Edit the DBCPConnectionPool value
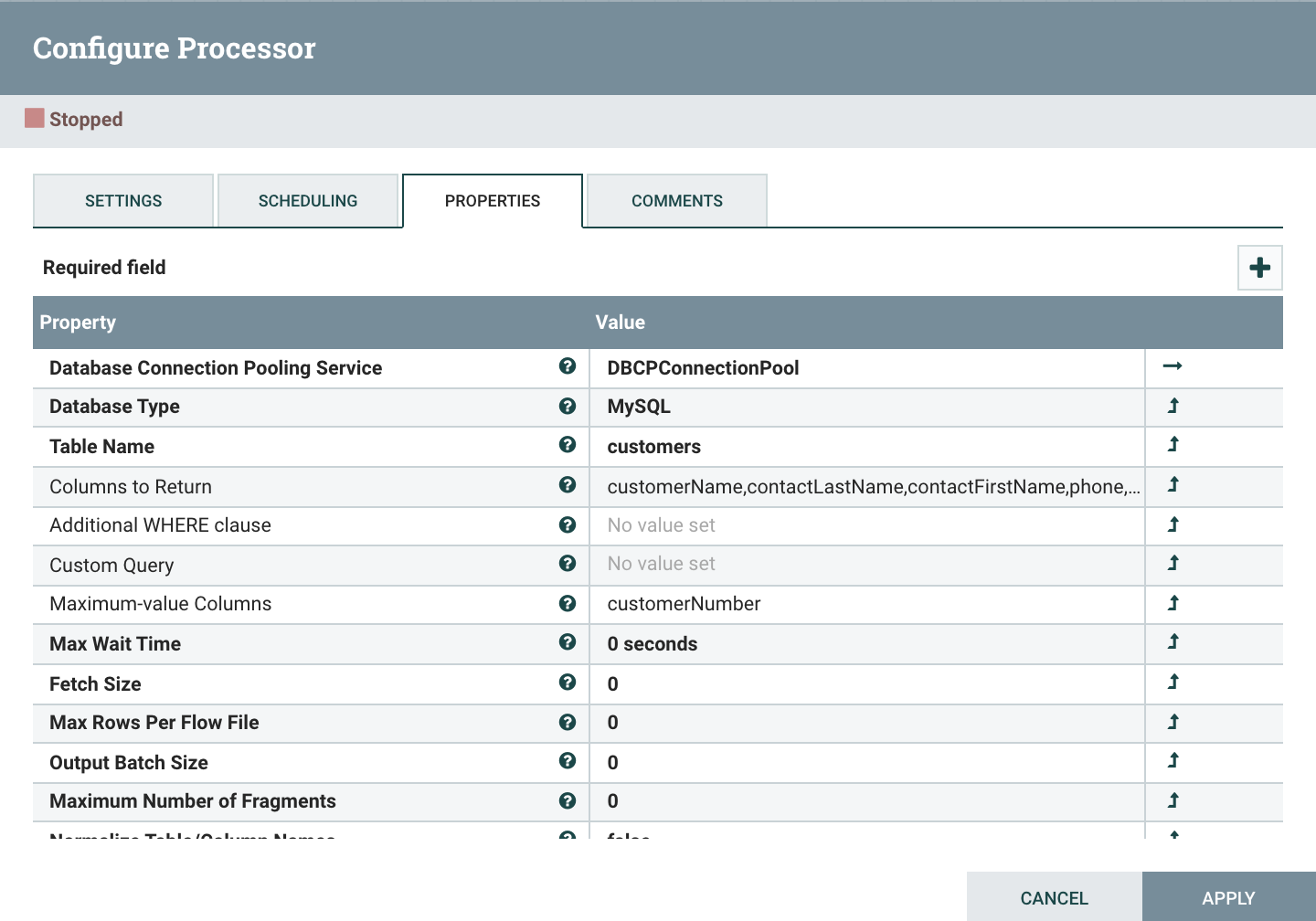Image resolution: width=1316 pixels, height=921 pixels. point(867,368)
